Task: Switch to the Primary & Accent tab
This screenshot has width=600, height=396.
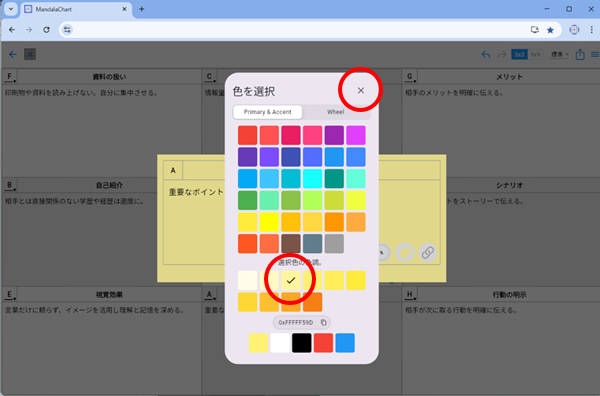Action: tap(267, 112)
